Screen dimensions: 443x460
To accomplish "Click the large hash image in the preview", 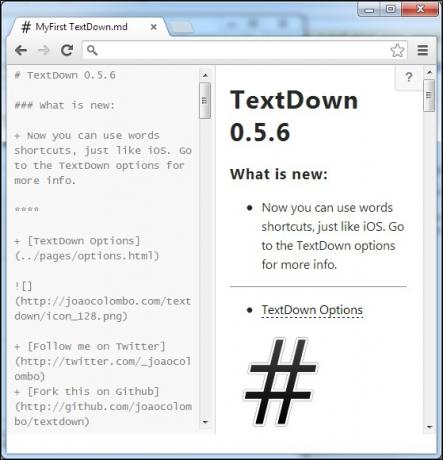I will 281,382.
